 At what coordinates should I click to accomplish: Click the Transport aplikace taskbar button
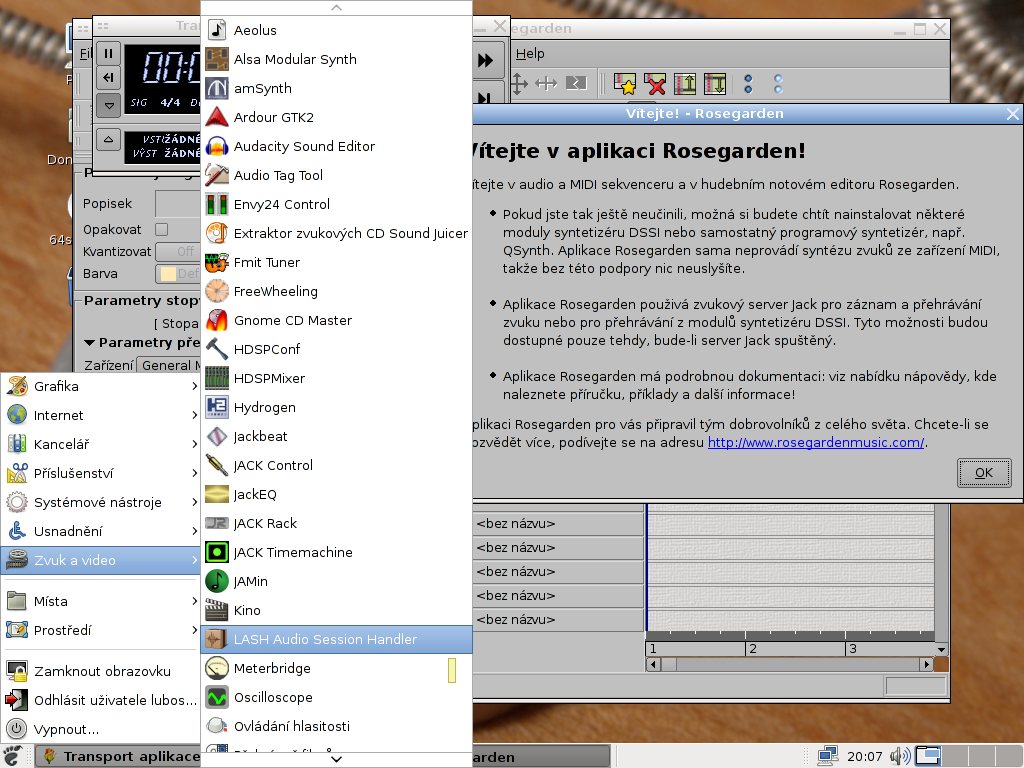[118, 756]
